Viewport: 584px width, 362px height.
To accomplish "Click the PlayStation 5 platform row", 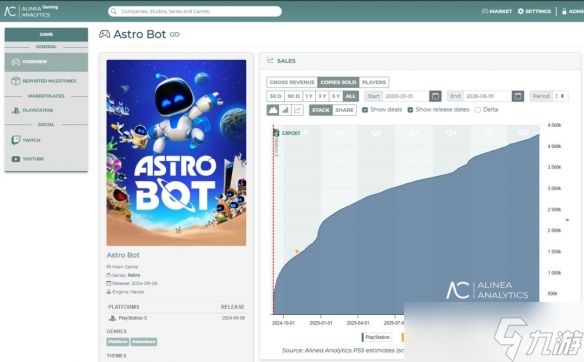I will (x=176, y=318).
